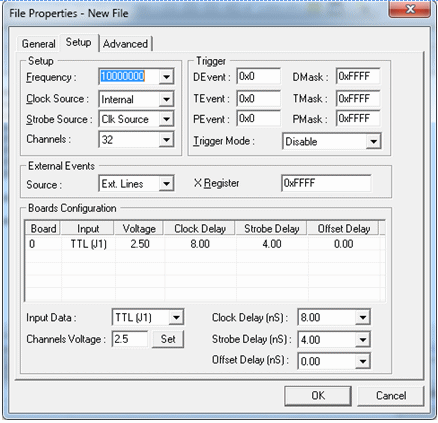Click the DMask input field

click(358, 76)
